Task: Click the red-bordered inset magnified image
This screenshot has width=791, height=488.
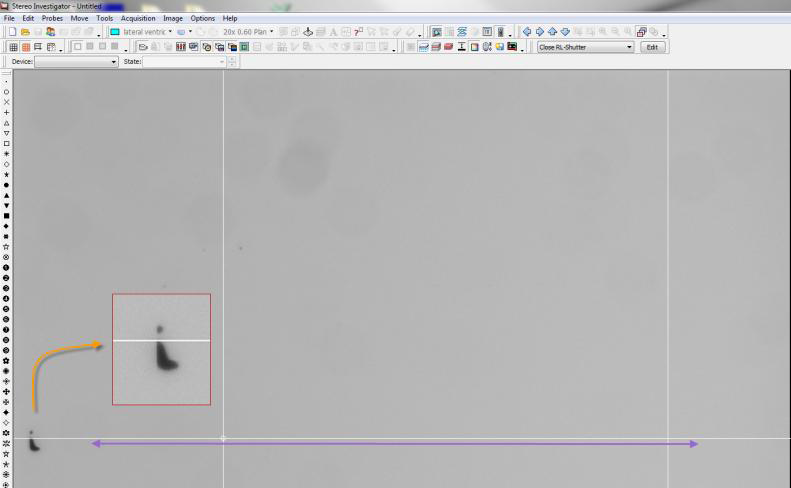Action: (x=161, y=349)
